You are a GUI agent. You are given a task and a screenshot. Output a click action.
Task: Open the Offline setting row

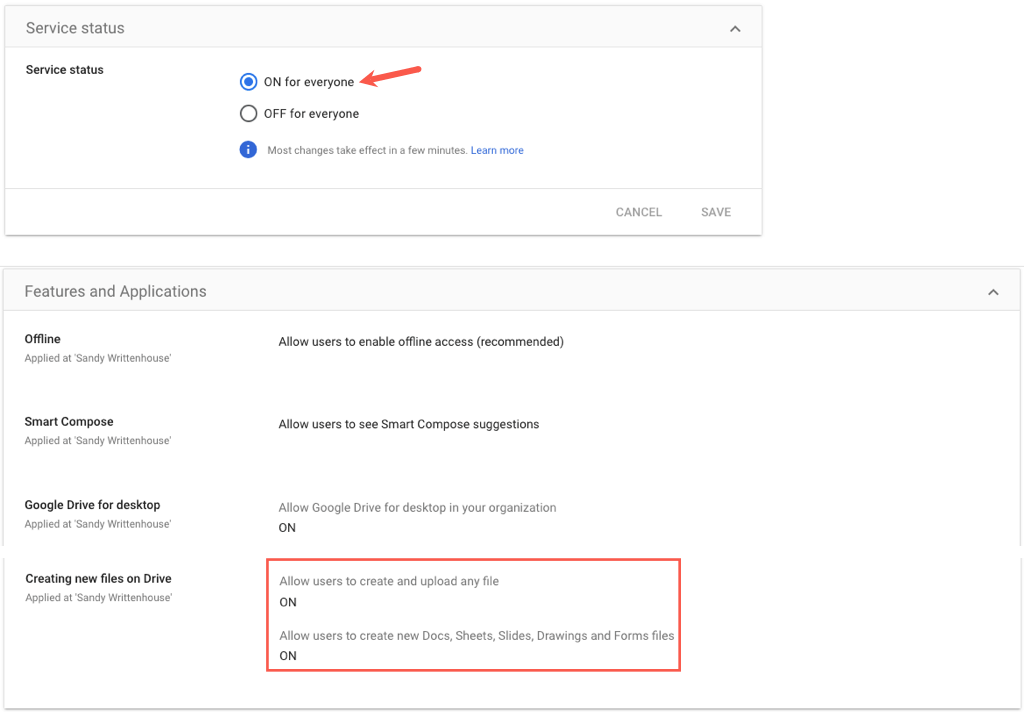[x=43, y=340]
